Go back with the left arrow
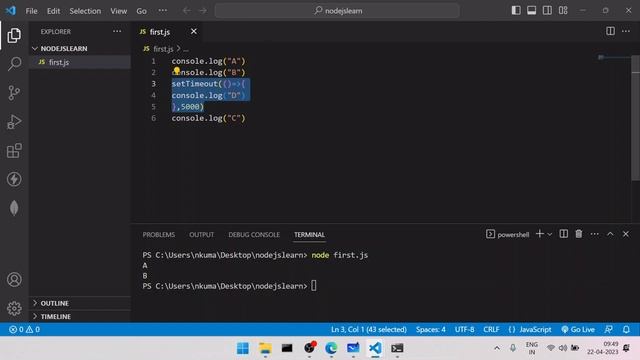640x360 pixels. click(x=187, y=11)
